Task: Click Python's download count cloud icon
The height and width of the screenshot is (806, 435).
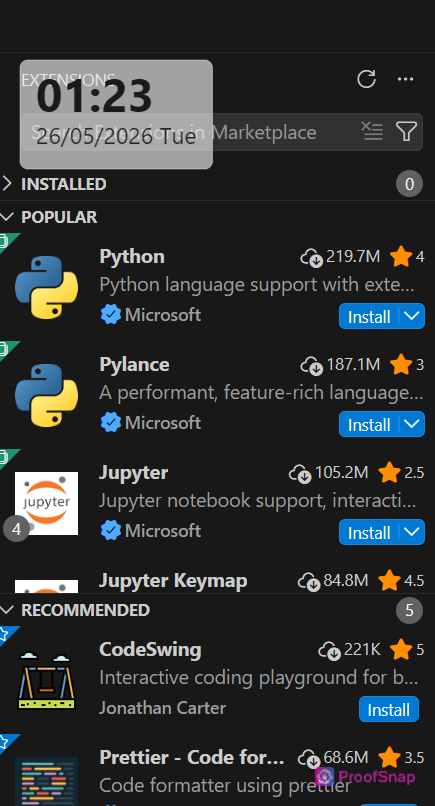Action: pos(312,257)
